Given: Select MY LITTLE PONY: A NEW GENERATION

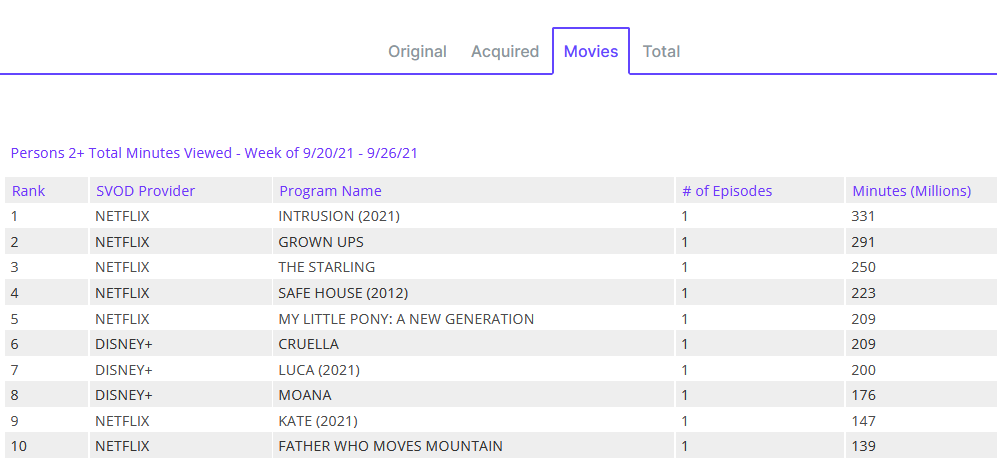Looking at the screenshot, I should [x=406, y=319].
